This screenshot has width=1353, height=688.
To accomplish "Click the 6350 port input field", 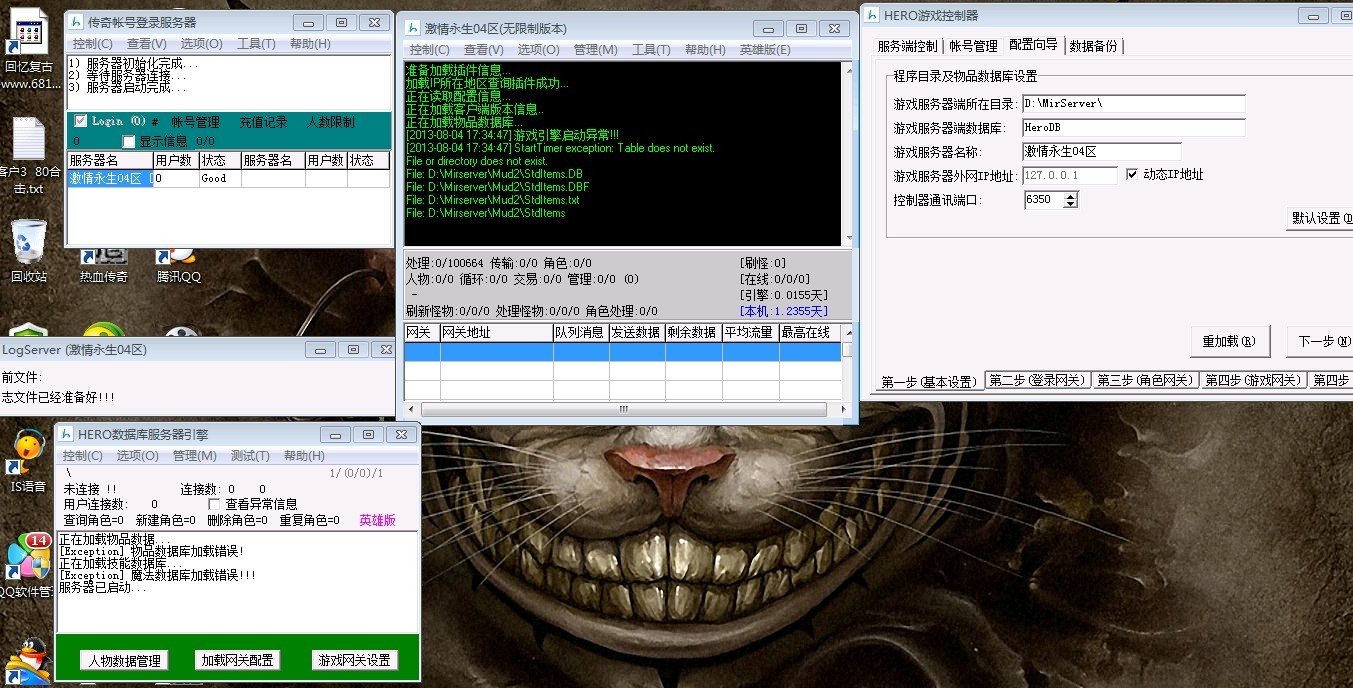I will (1044, 200).
